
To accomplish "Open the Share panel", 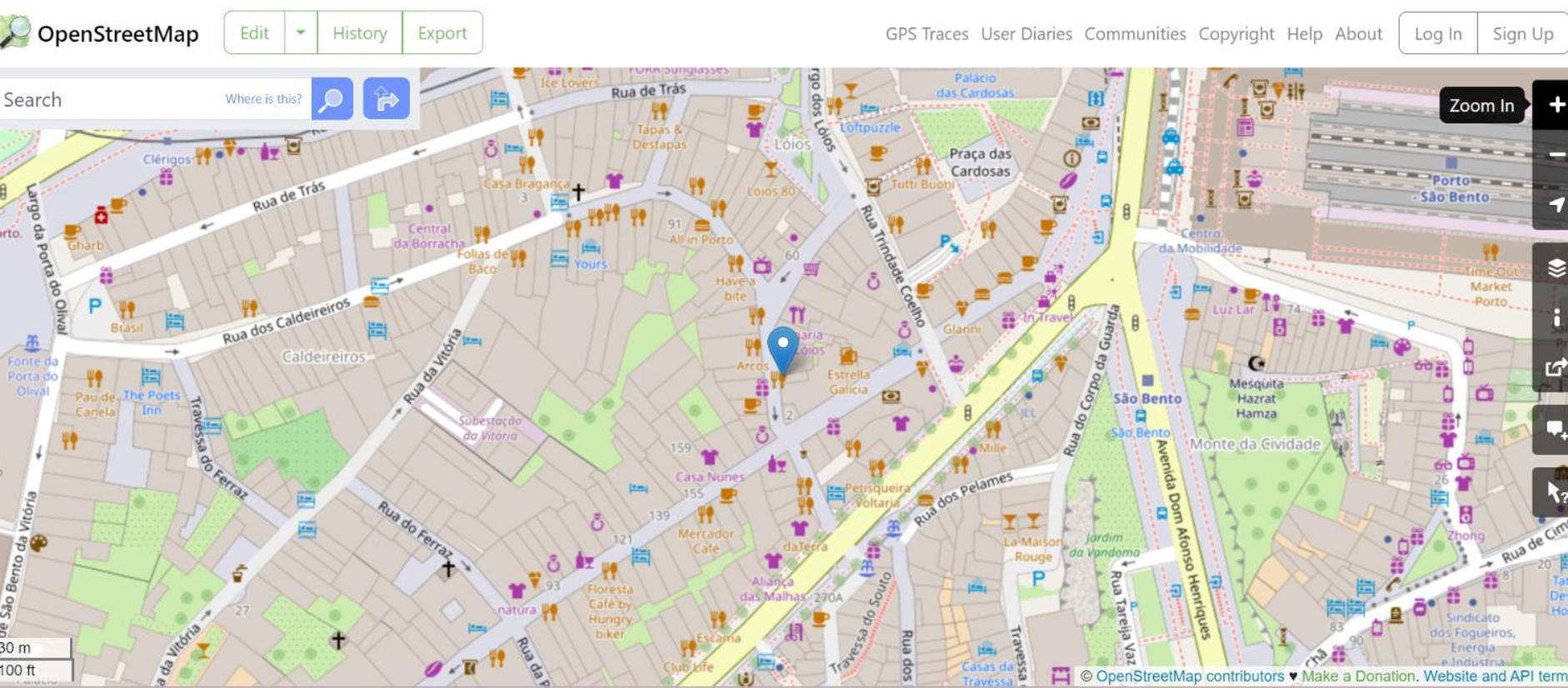I will tap(1555, 367).
